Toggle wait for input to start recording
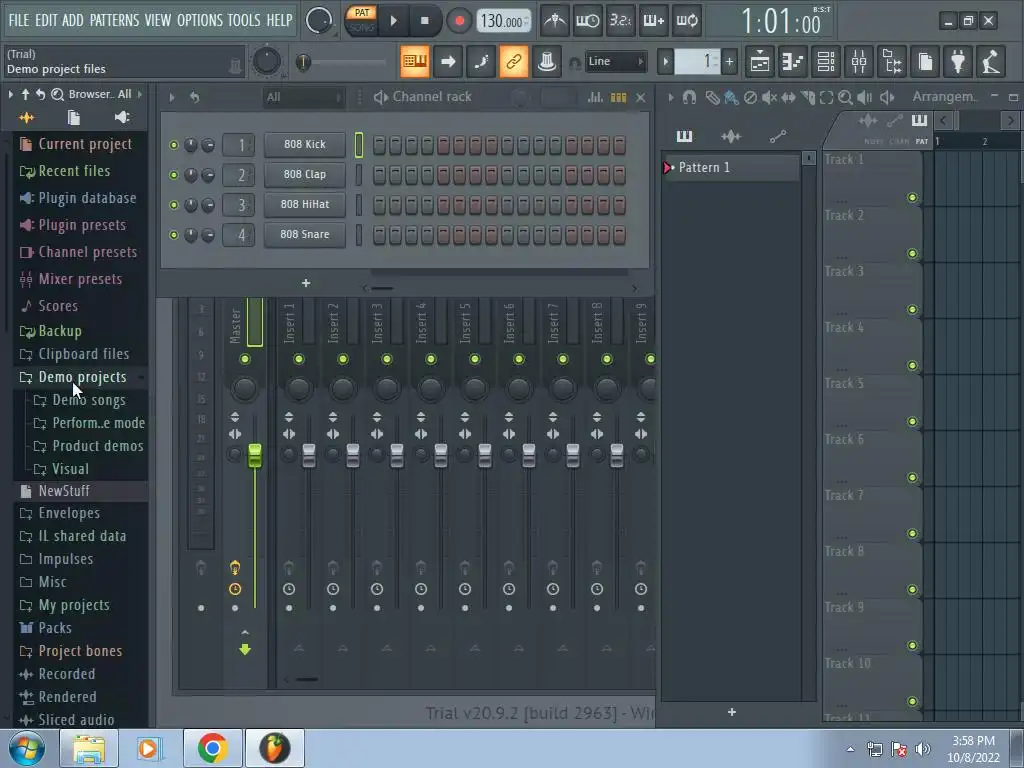1024x768 pixels. click(587, 21)
